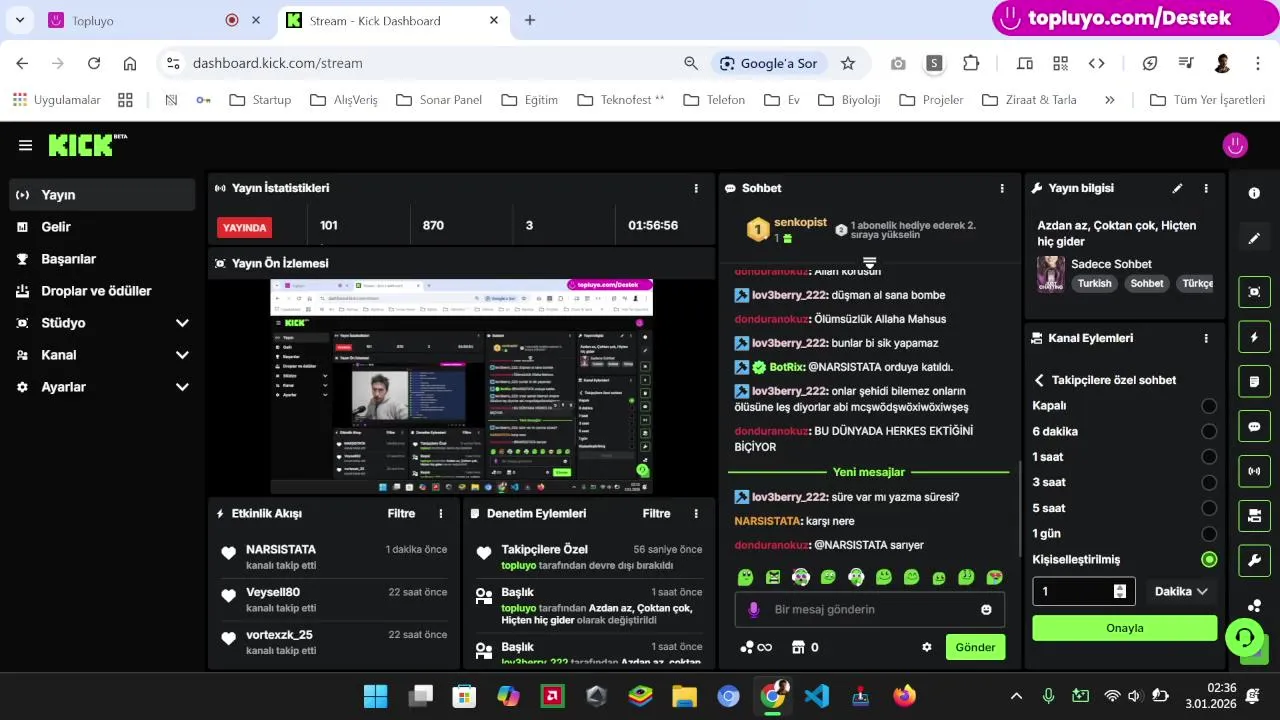Click the green headset support bubble
The height and width of the screenshot is (720, 1280).
tap(1244, 636)
